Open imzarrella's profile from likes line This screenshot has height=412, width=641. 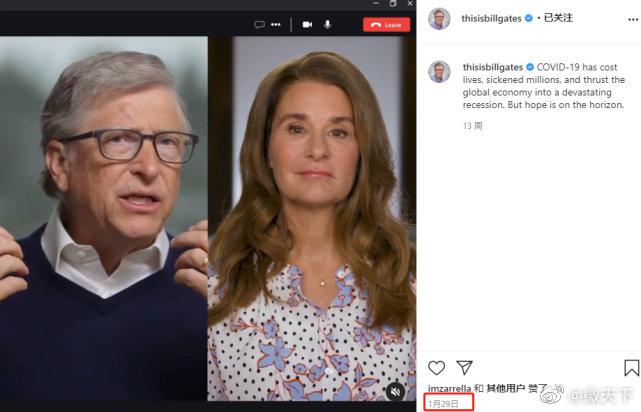(449, 387)
